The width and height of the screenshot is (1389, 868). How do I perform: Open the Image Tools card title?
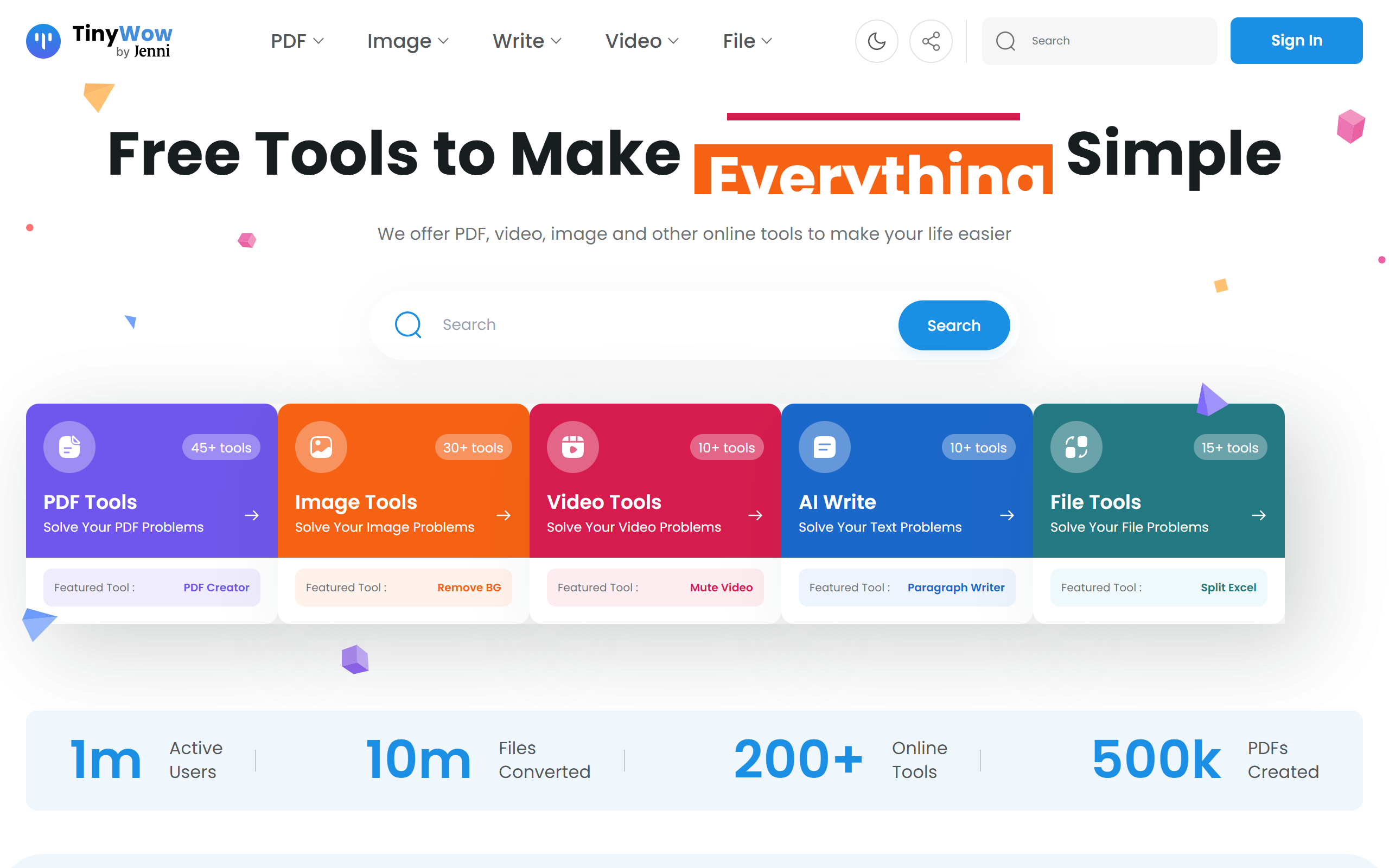click(356, 502)
